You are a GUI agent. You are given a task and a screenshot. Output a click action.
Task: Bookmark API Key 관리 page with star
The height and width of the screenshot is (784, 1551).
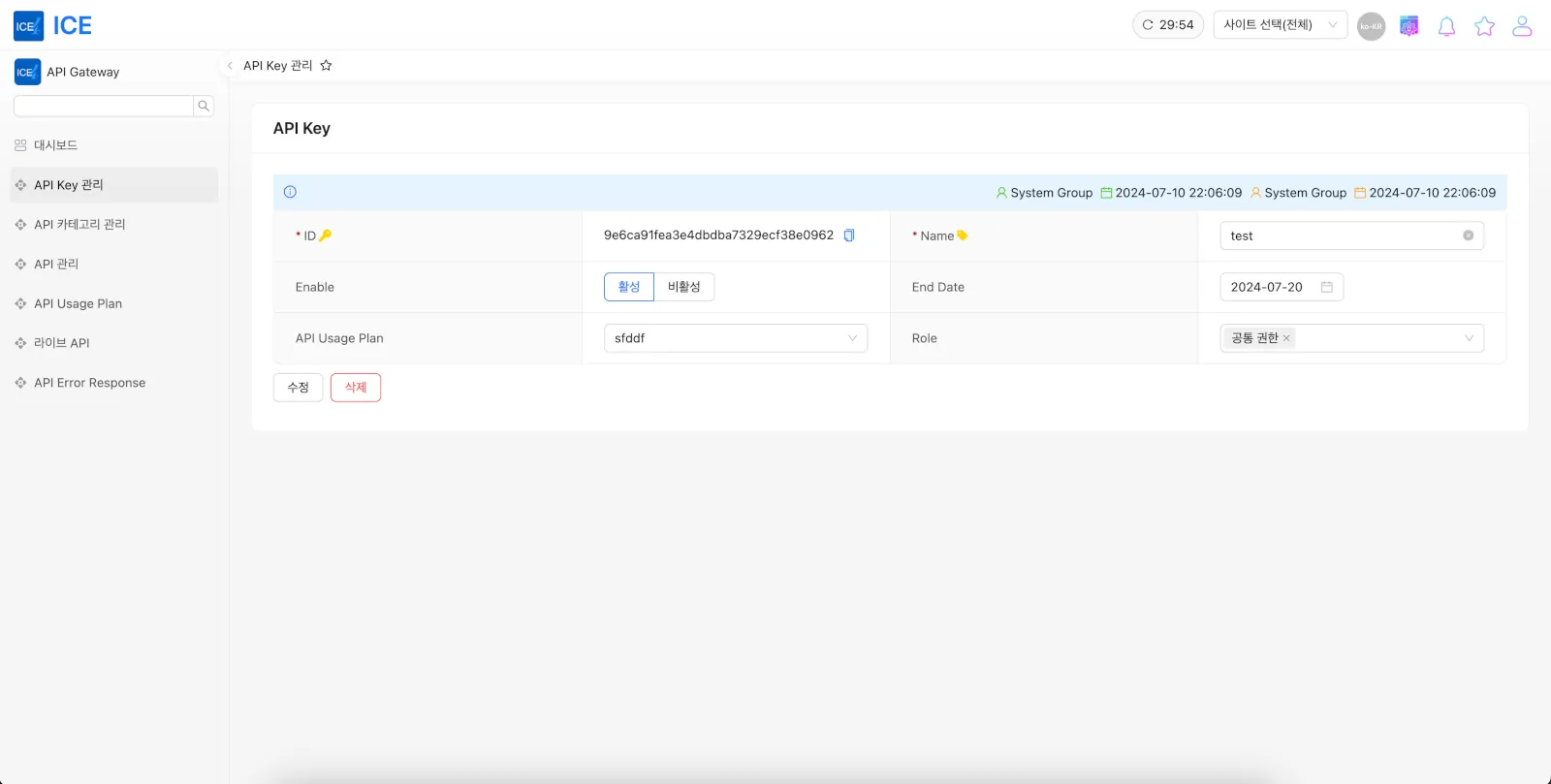pyautogui.click(x=326, y=66)
